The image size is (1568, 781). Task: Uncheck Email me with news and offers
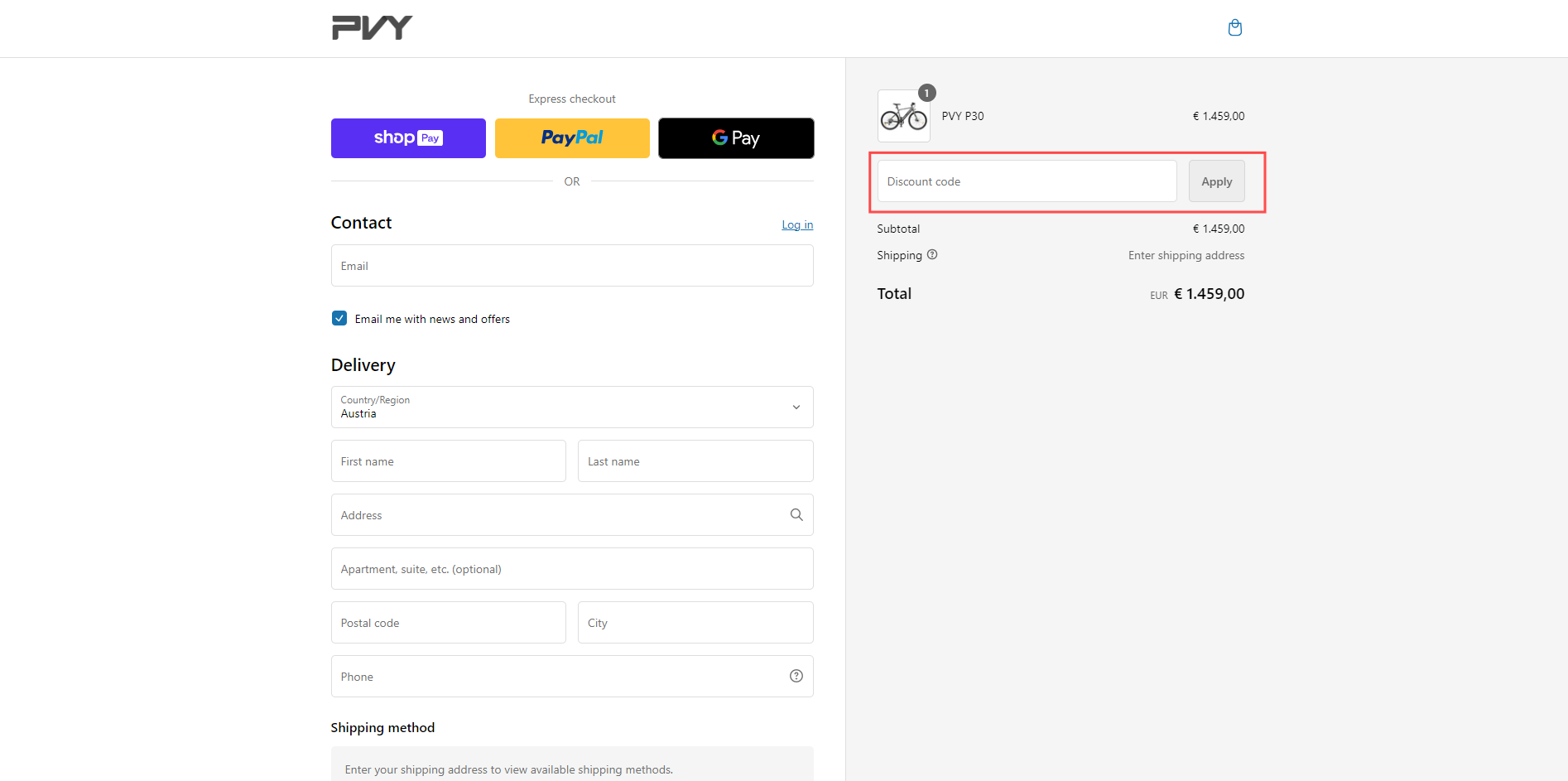339,318
